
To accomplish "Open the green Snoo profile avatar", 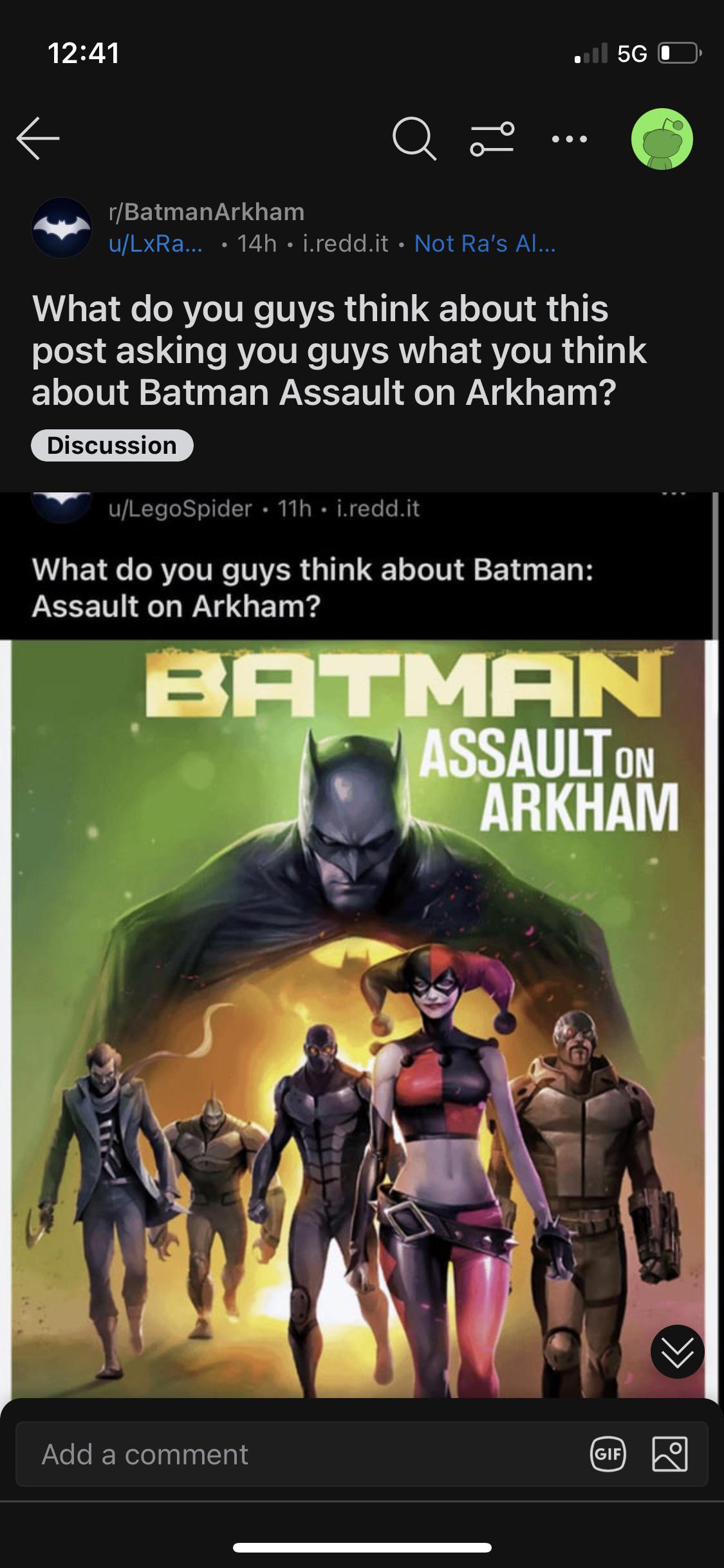I will pyautogui.click(x=662, y=139).
